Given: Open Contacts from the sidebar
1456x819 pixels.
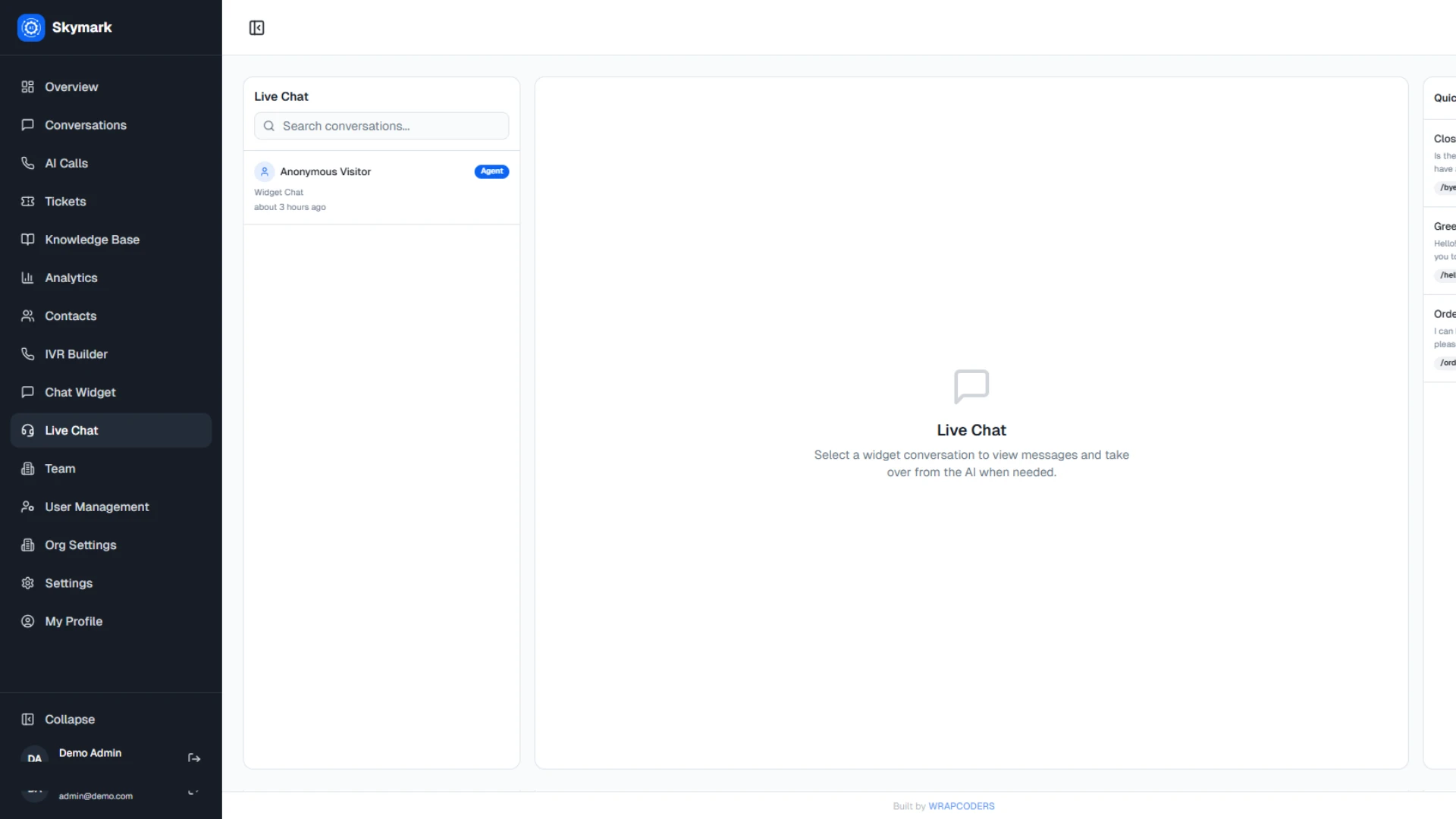Looking at the screenshot, I should point(111,316).
